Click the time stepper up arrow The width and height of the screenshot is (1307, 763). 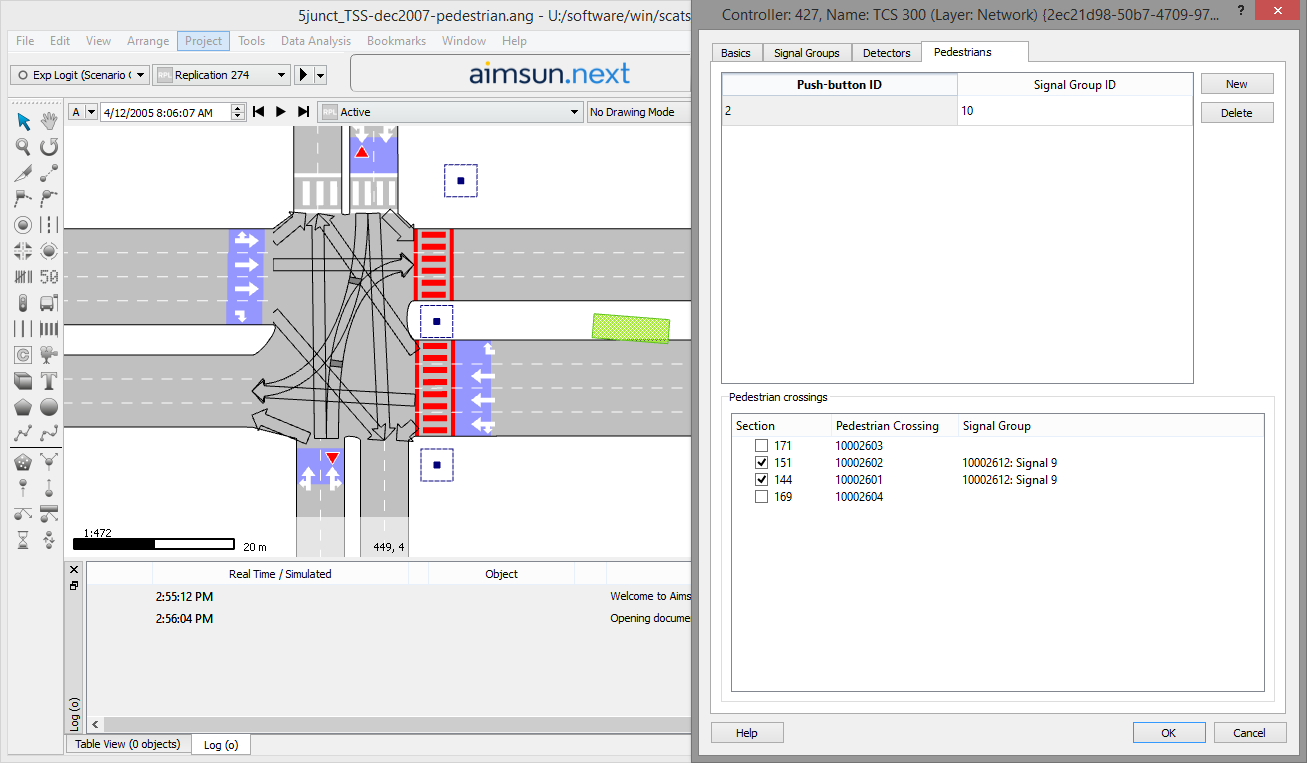(238, 108)
